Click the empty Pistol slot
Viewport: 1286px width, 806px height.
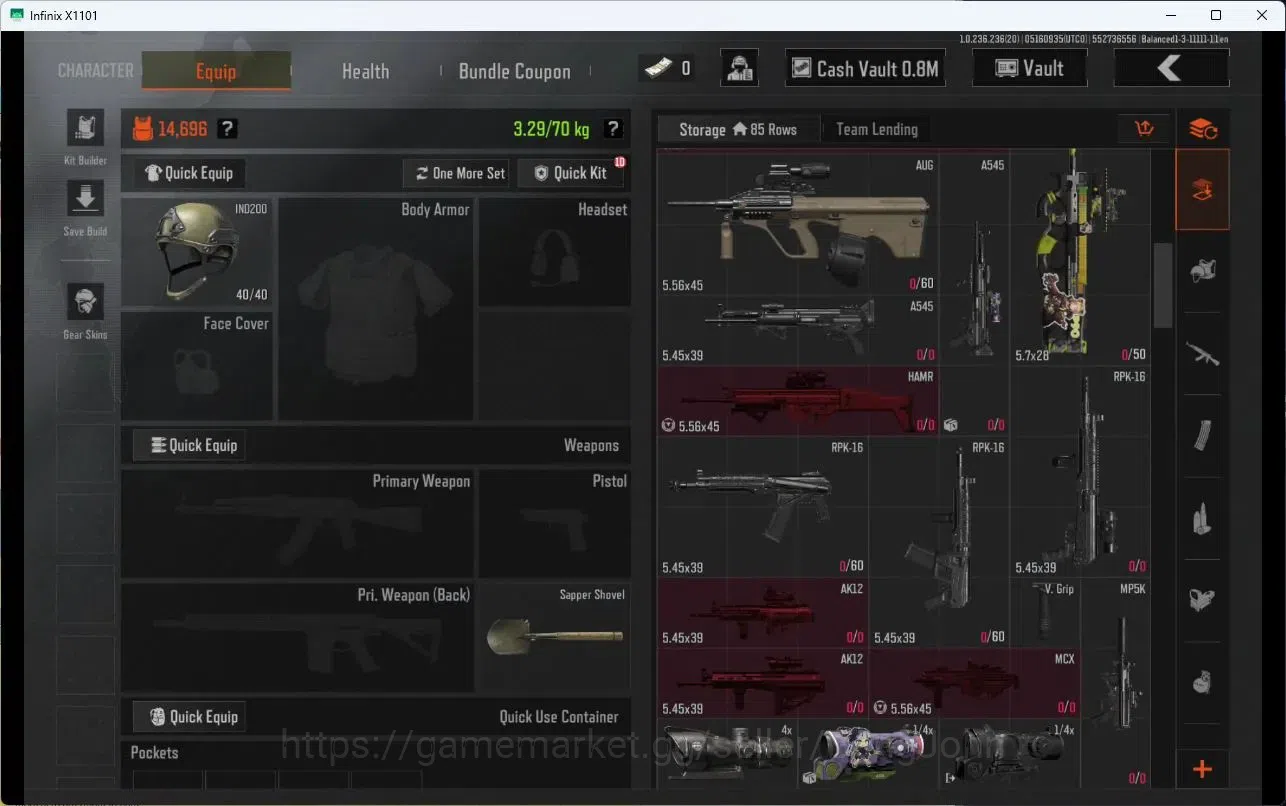click(x=555, y=524)
